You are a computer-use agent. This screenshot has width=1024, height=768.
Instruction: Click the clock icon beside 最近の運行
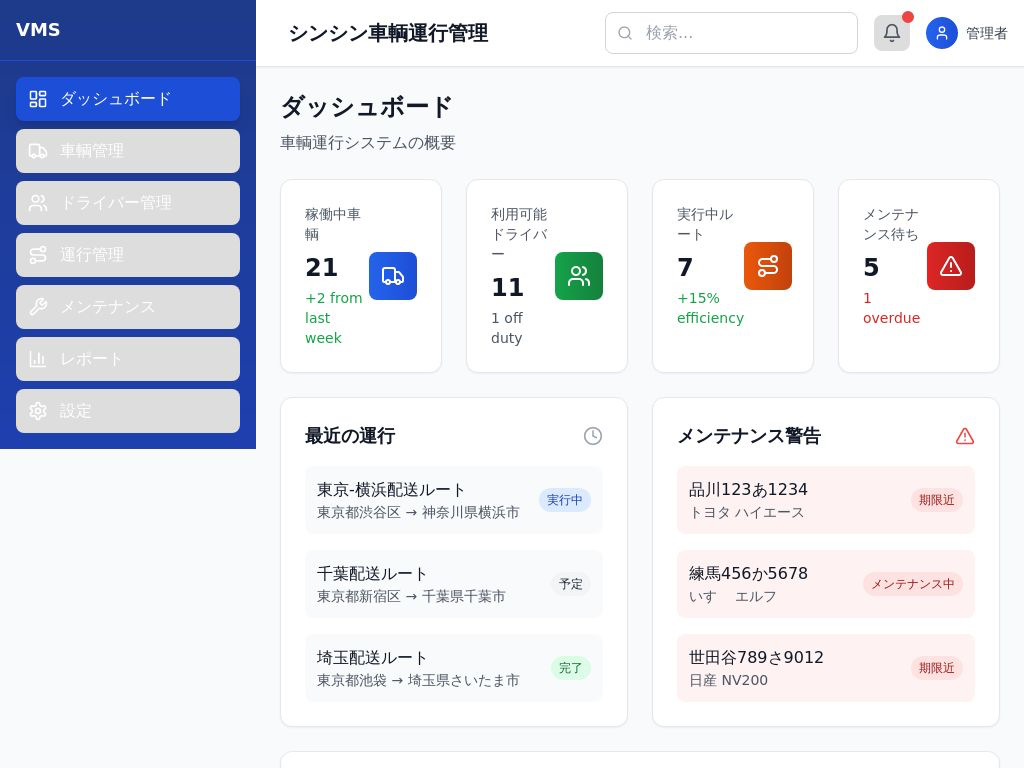592,436
